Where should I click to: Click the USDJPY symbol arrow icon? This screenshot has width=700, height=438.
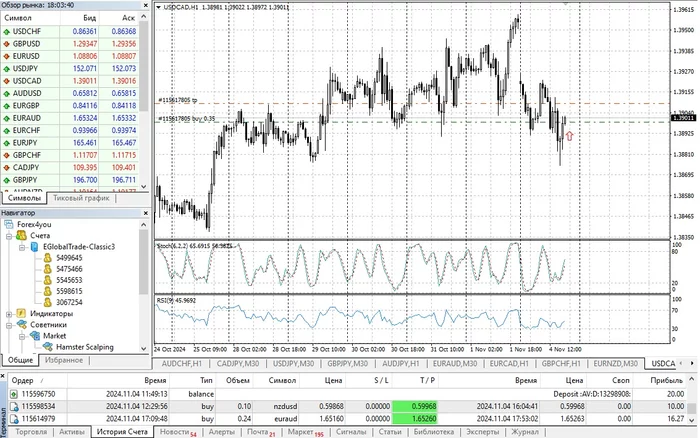6,69
